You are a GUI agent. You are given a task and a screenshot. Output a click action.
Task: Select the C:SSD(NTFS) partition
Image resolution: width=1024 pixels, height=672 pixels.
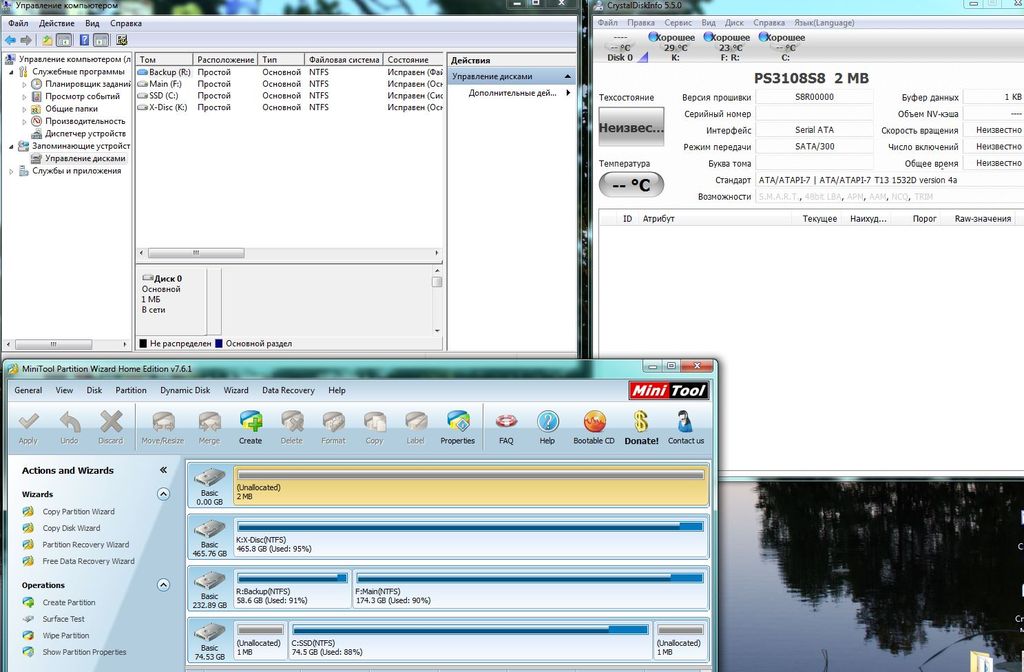click(x=470, y=640)
